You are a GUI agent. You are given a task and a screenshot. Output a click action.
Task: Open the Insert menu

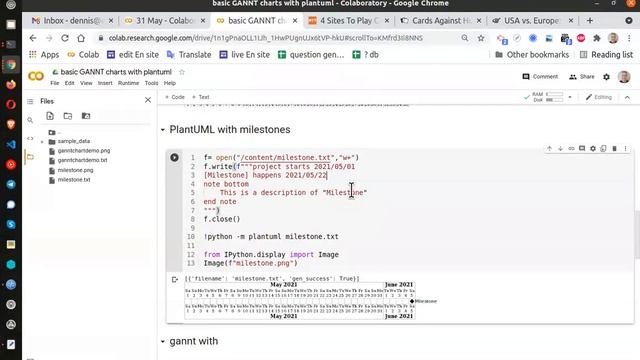105,83
